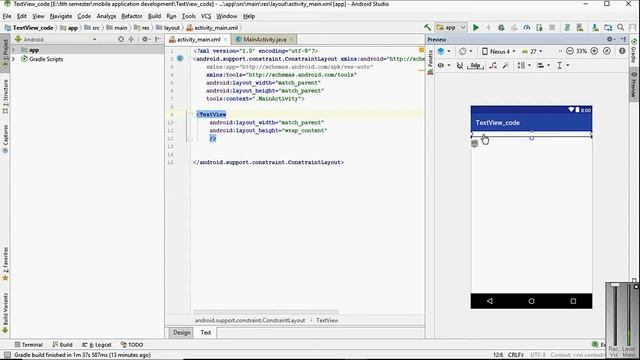Open the Nexus 4 device dropdown
640x360 pixels.
[x=499, y=51]
